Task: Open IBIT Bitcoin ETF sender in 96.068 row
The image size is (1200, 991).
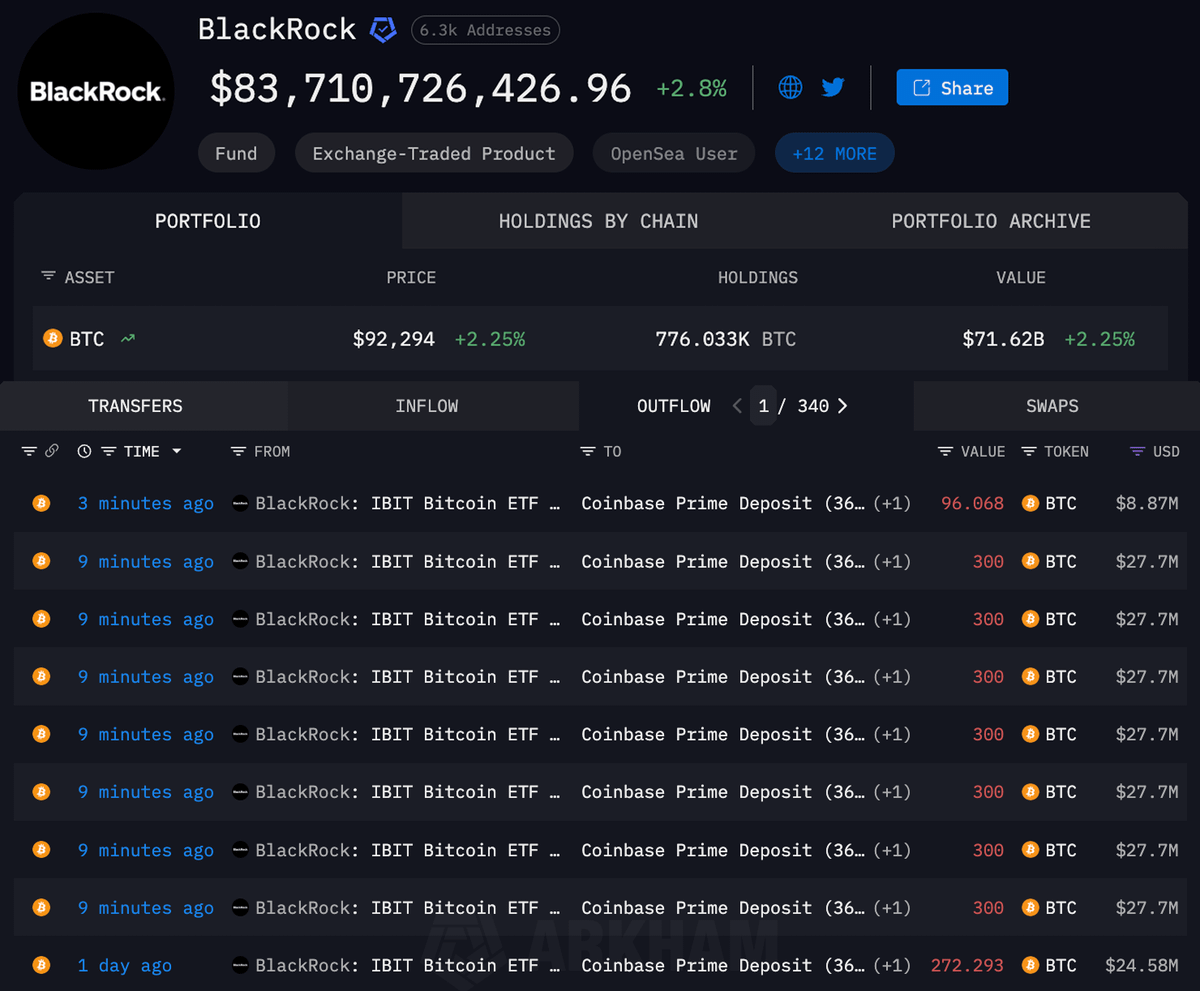Action: (x=408, y=503)
